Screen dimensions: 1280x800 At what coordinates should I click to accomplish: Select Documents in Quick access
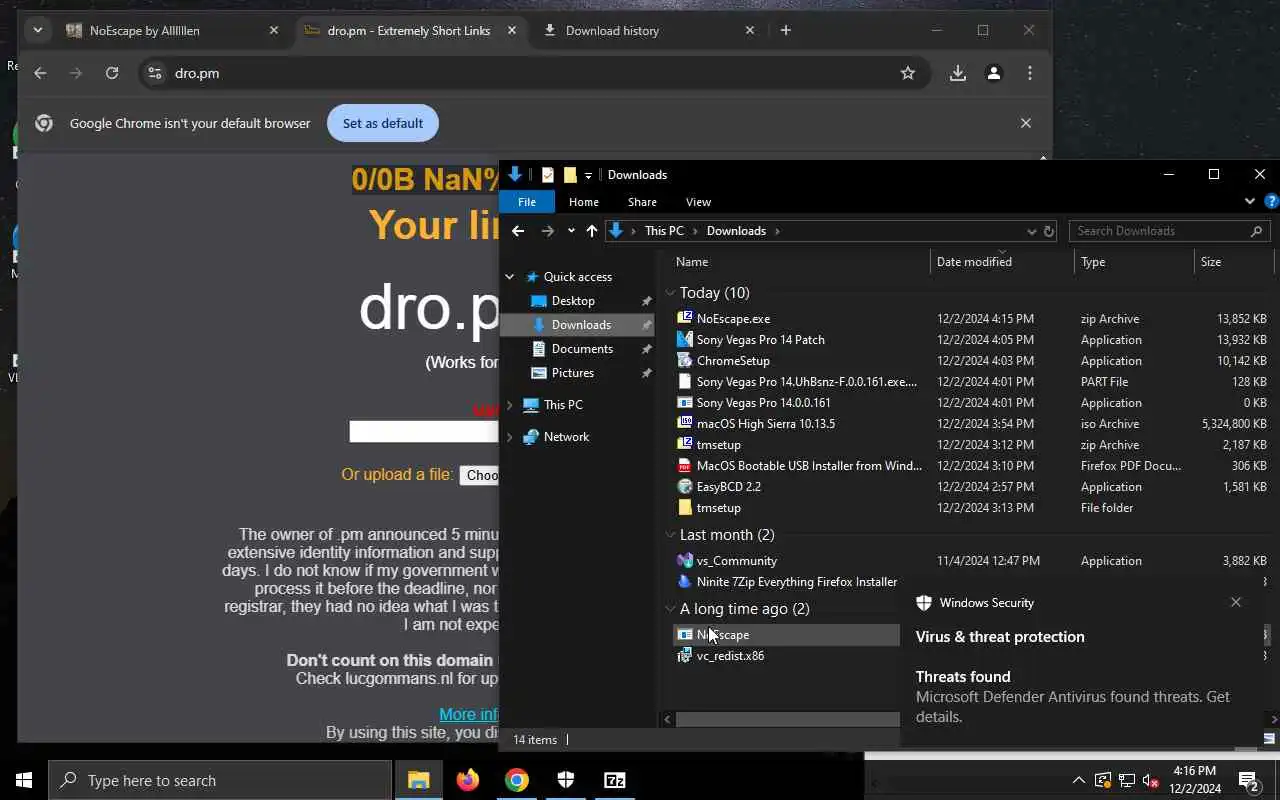click(582, 349)
